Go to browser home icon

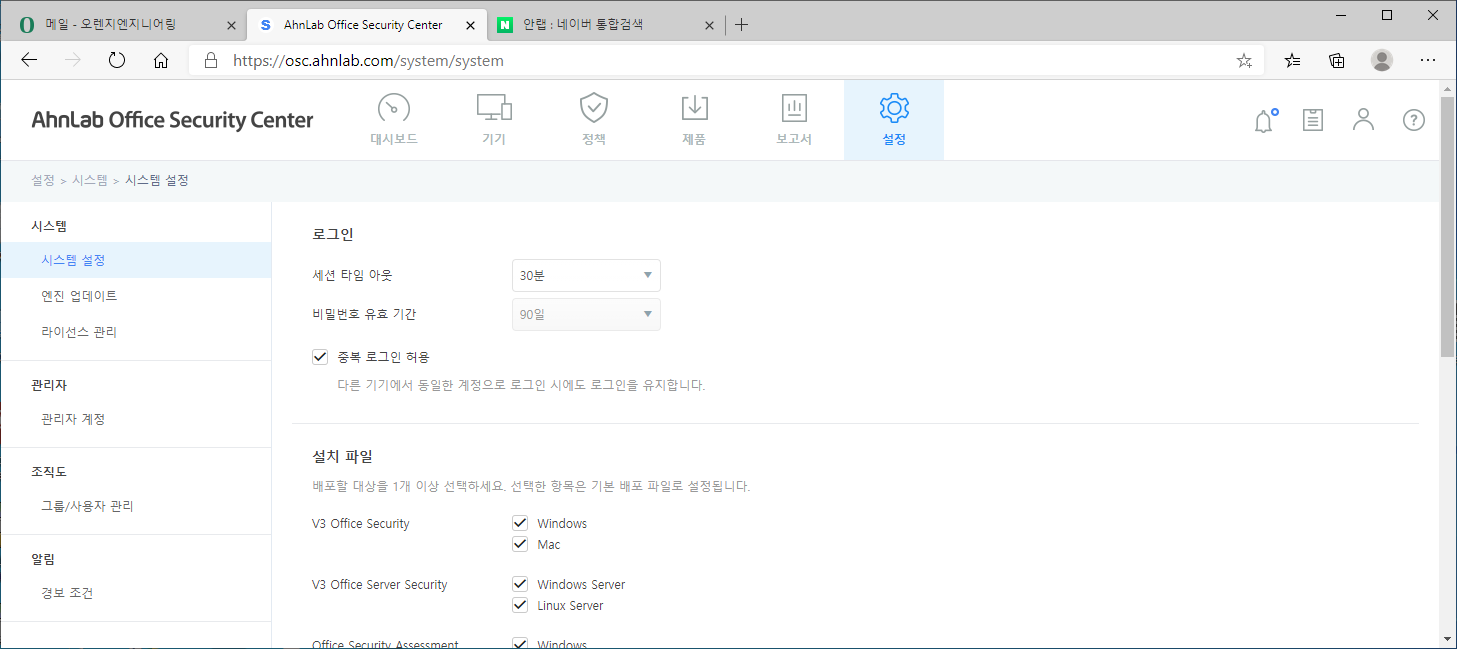161,60
